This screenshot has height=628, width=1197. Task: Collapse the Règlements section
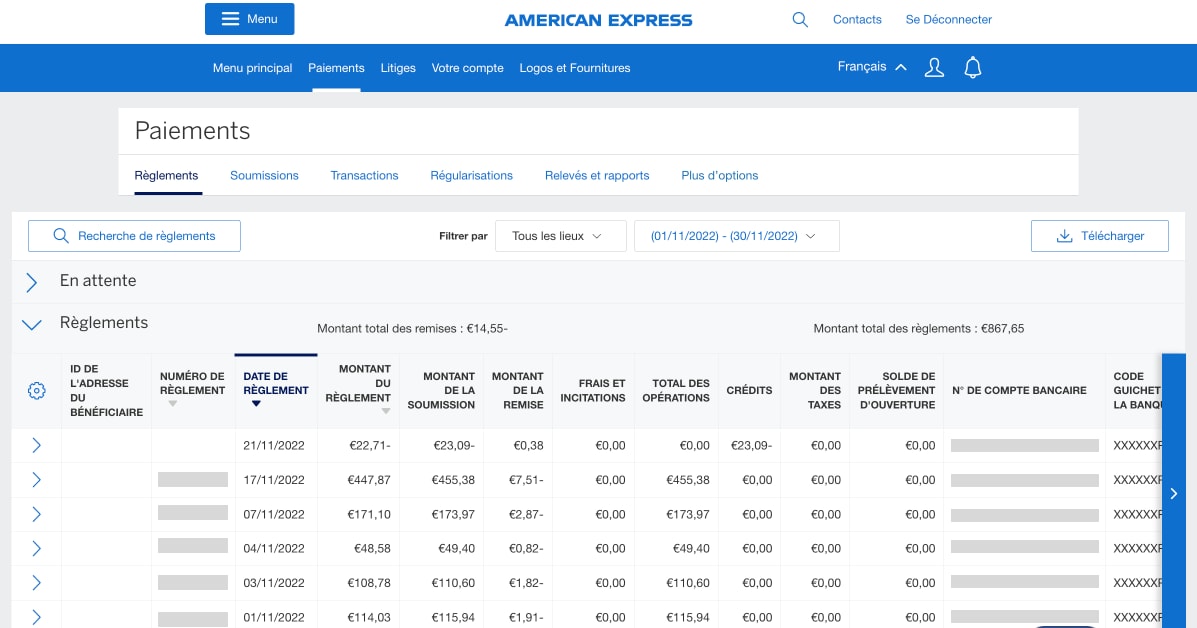coord(32,324)
